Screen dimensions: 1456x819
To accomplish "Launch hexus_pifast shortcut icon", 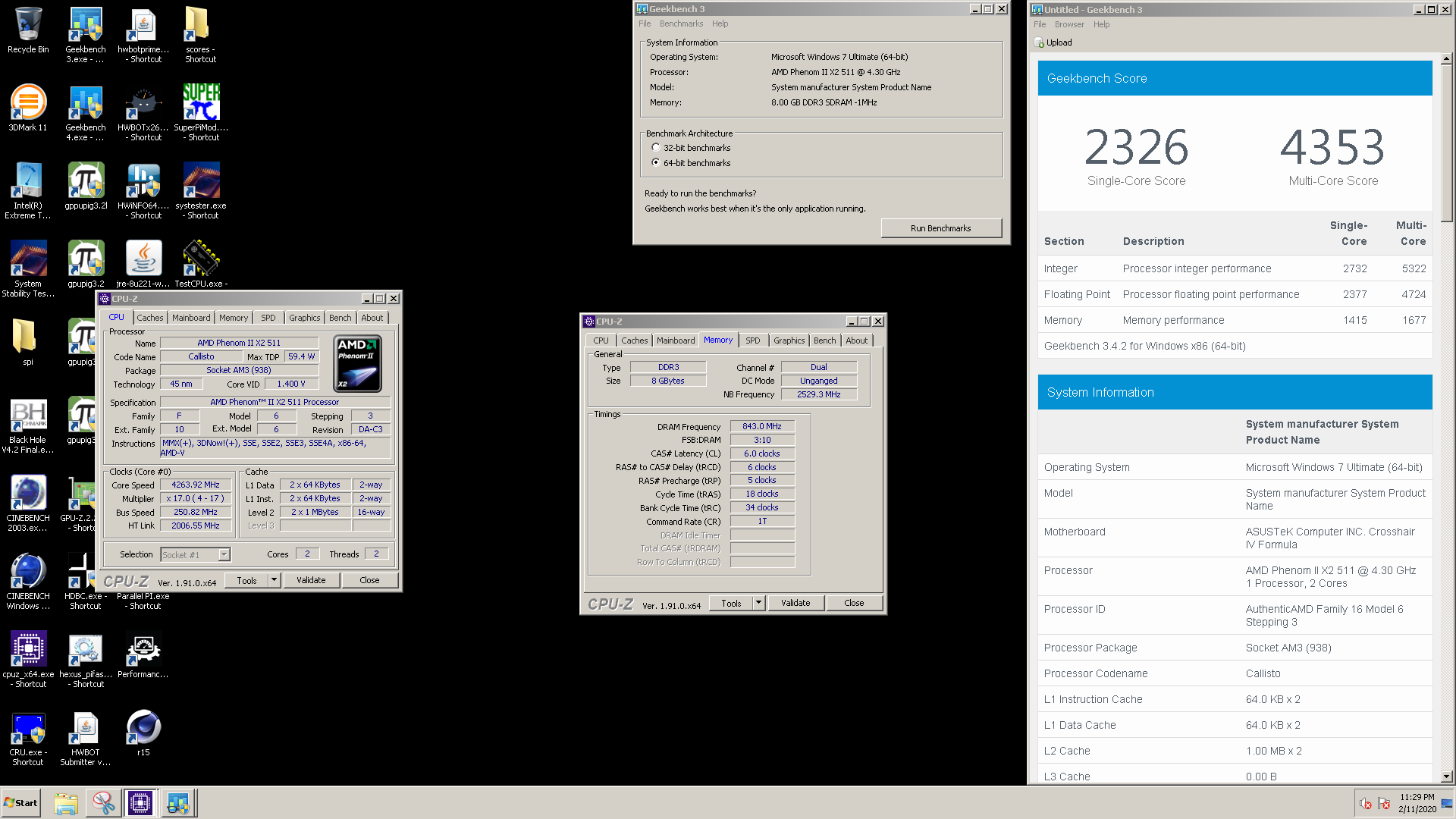I will (86, 660).
